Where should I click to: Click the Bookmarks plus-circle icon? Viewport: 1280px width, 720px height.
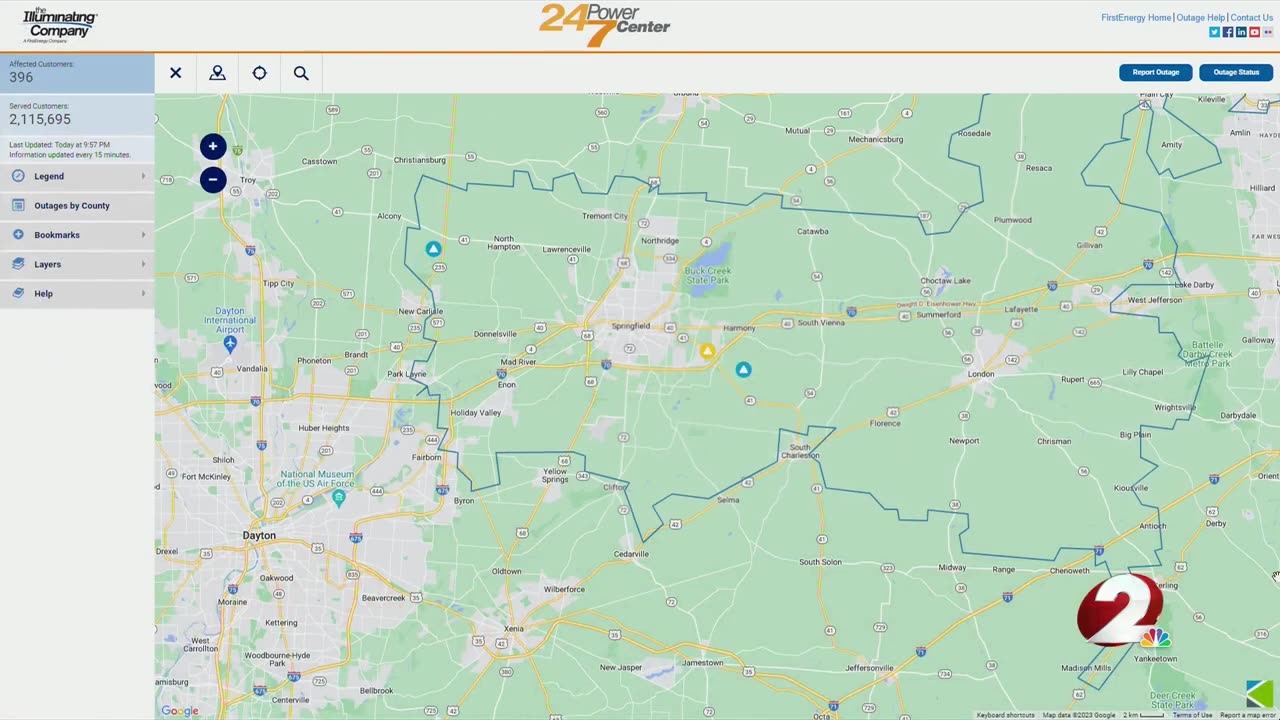pos(18,235)
